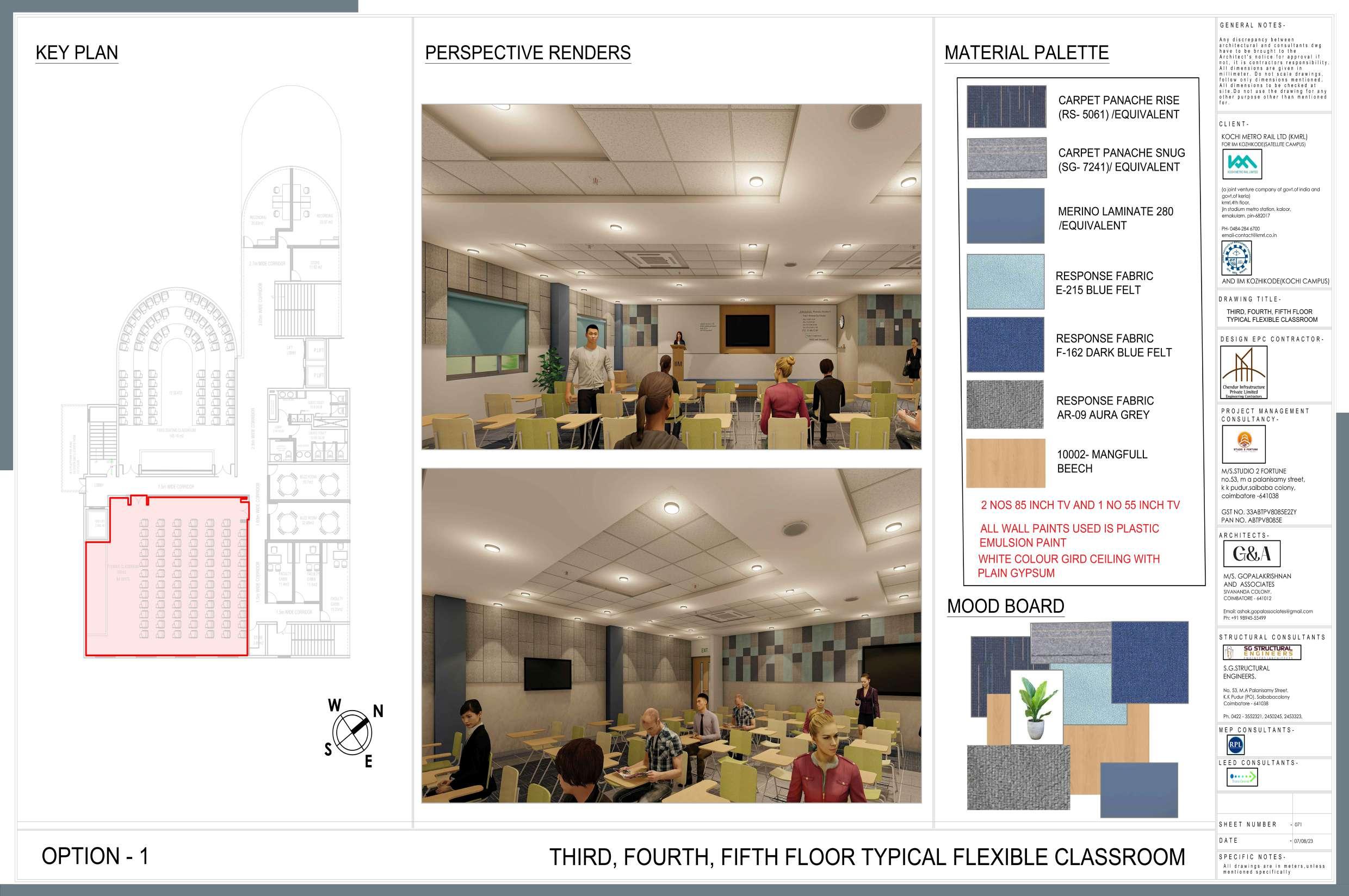Click 'M/S. GOPALAKRISHNAN AND ASSOCIATES' text
The image size is (1349, 896).
[x=1257, y=580]
